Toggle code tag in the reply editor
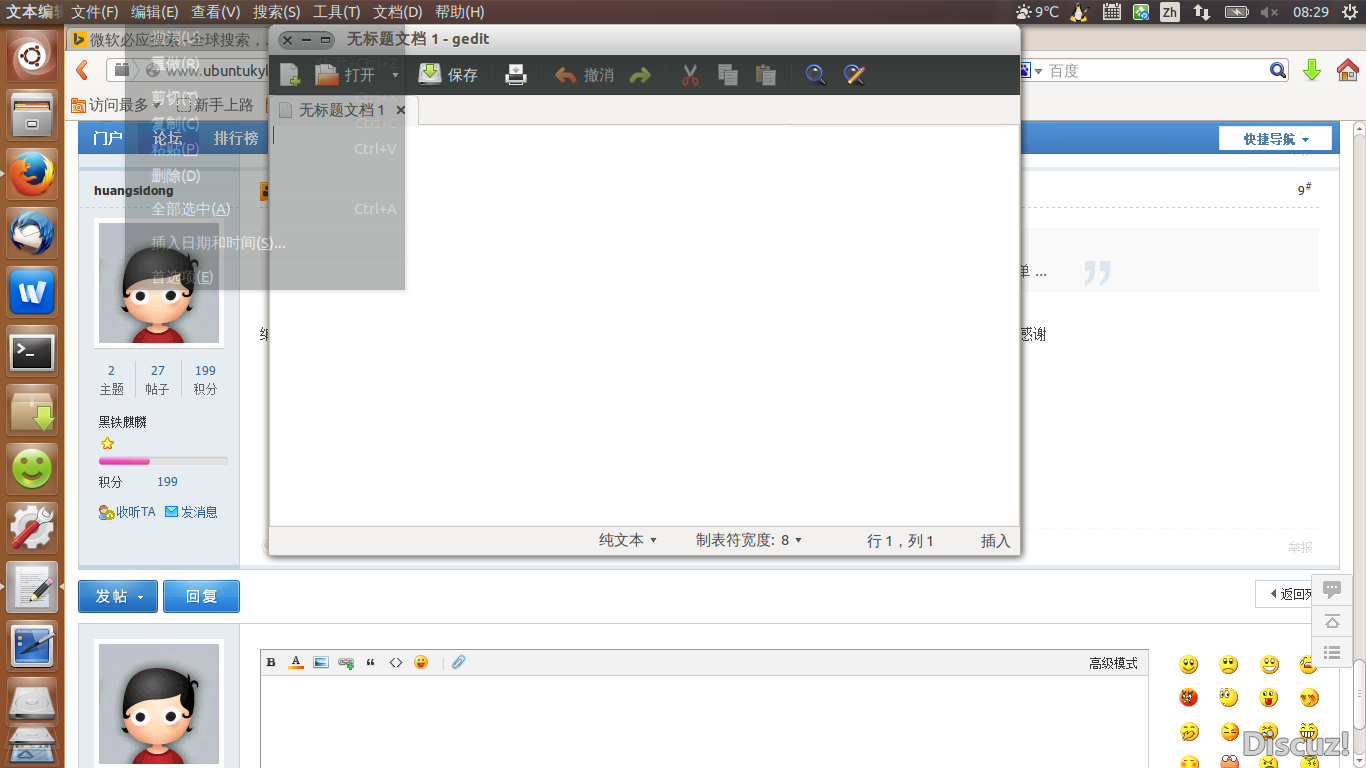This screenshot has width=1366, height=768. point(396,662)
